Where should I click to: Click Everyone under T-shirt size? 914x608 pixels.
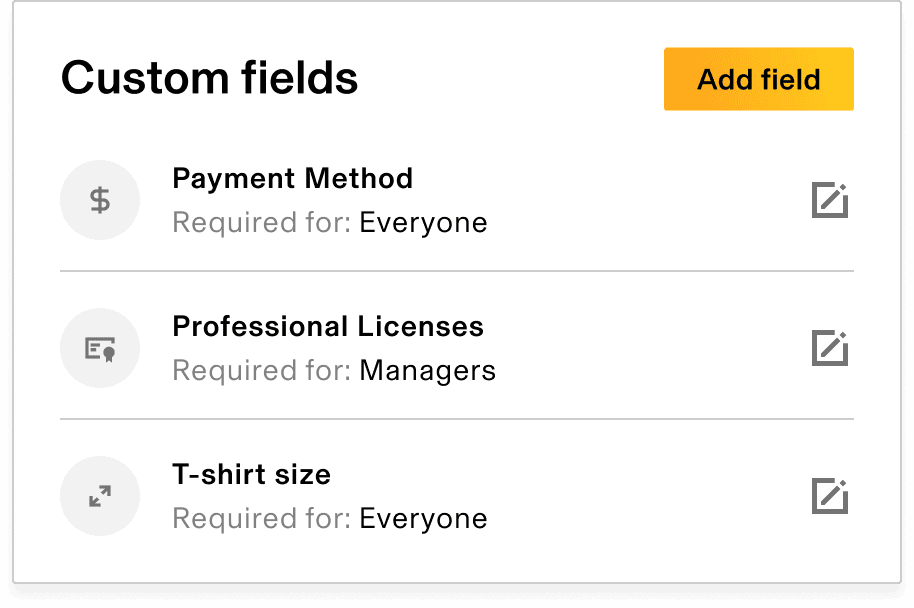423,518
